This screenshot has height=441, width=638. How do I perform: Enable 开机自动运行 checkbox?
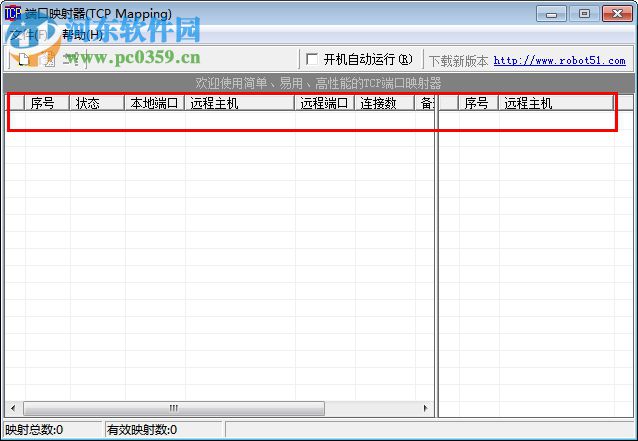312,59
